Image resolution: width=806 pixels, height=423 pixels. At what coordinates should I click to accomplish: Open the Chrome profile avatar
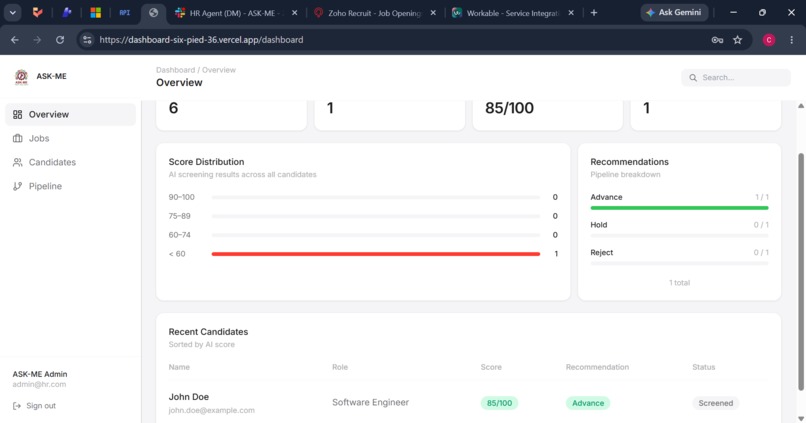[769, 40]
